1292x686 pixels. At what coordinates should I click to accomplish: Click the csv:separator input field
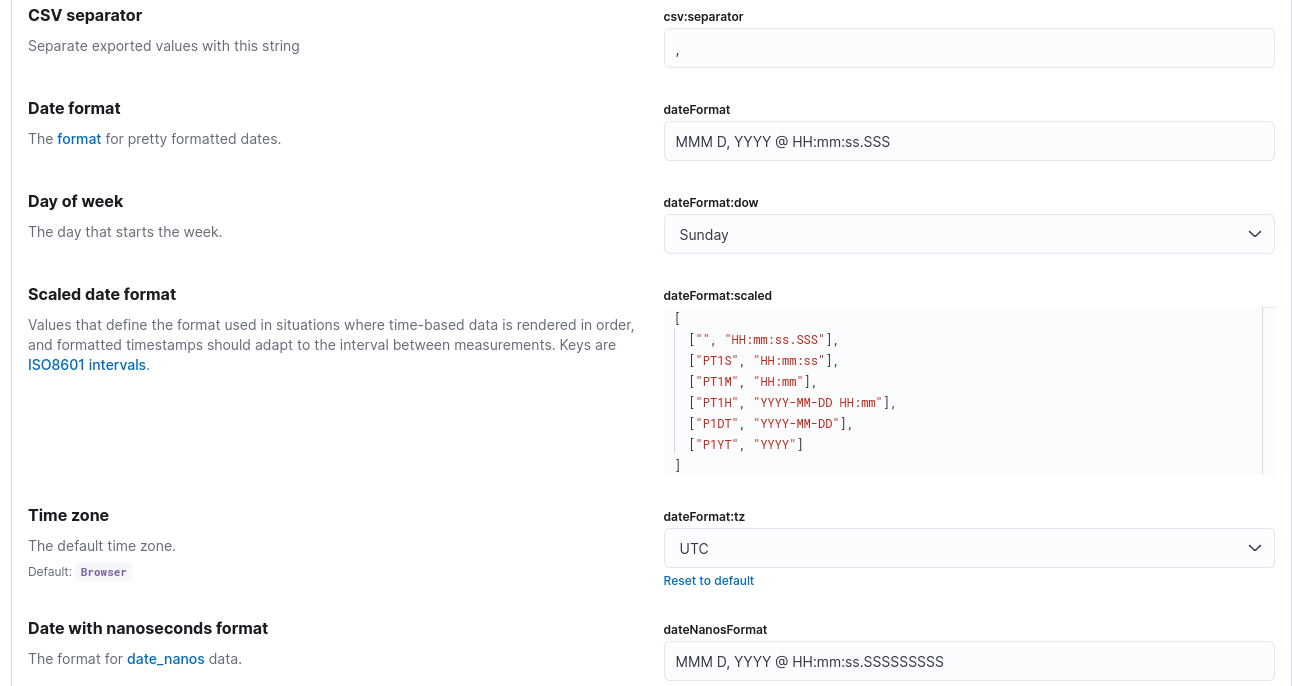tap(968, 47)
